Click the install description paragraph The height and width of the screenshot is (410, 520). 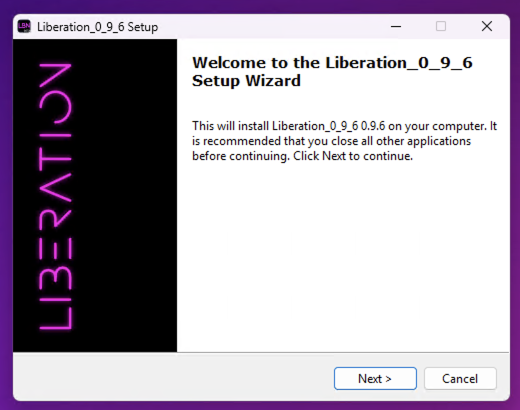345,141
